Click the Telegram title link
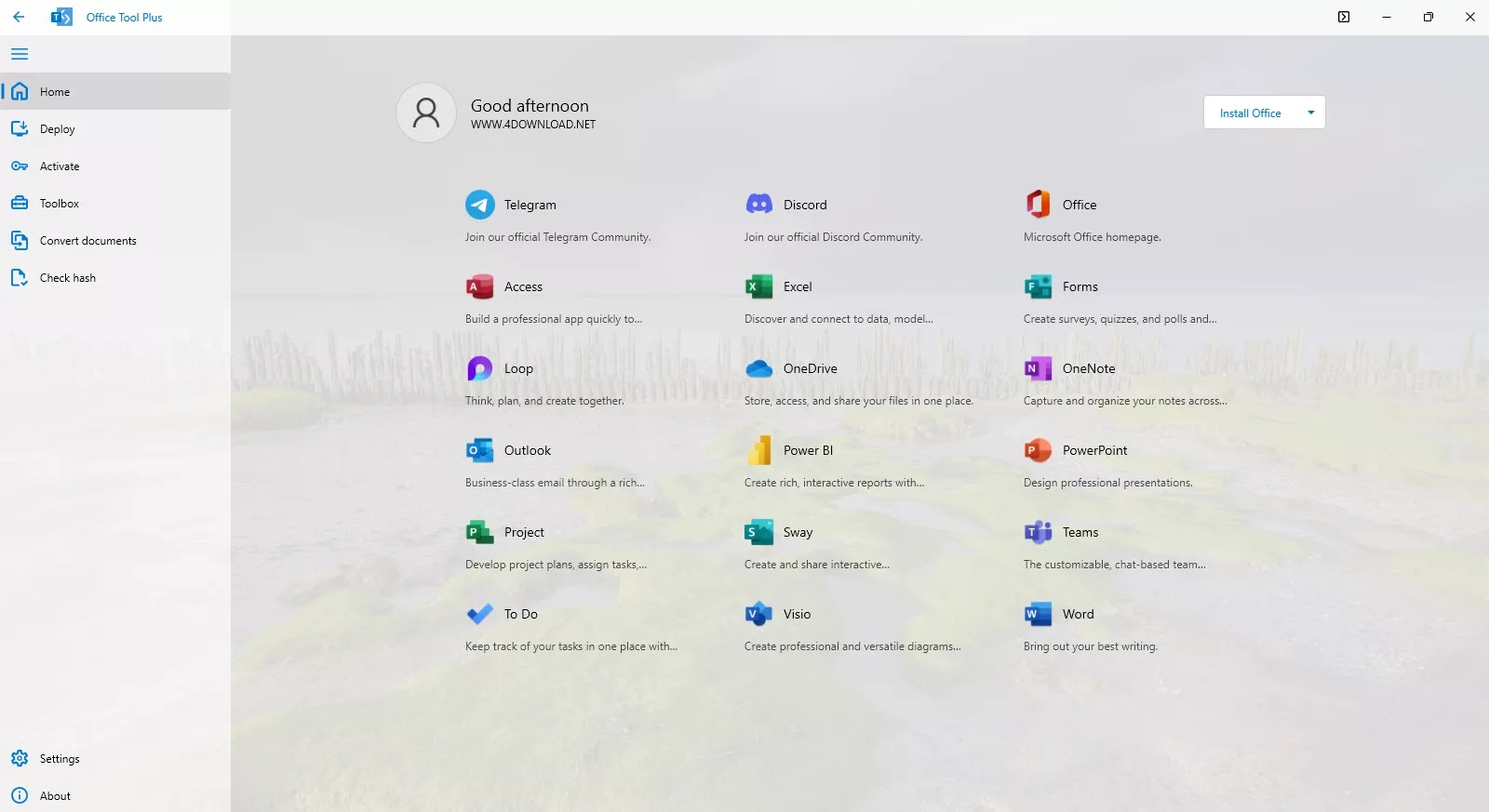This screenshot has width=1489, height=812. point(530,205)
